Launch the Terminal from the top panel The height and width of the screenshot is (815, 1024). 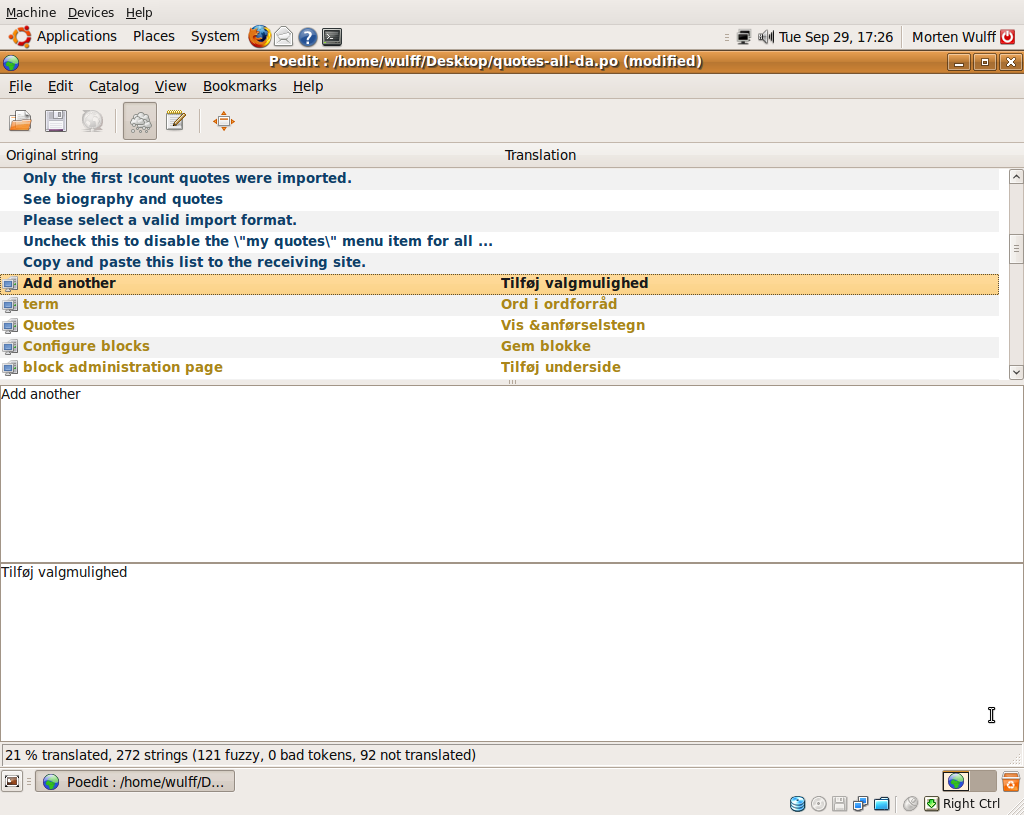coord(332,37)
